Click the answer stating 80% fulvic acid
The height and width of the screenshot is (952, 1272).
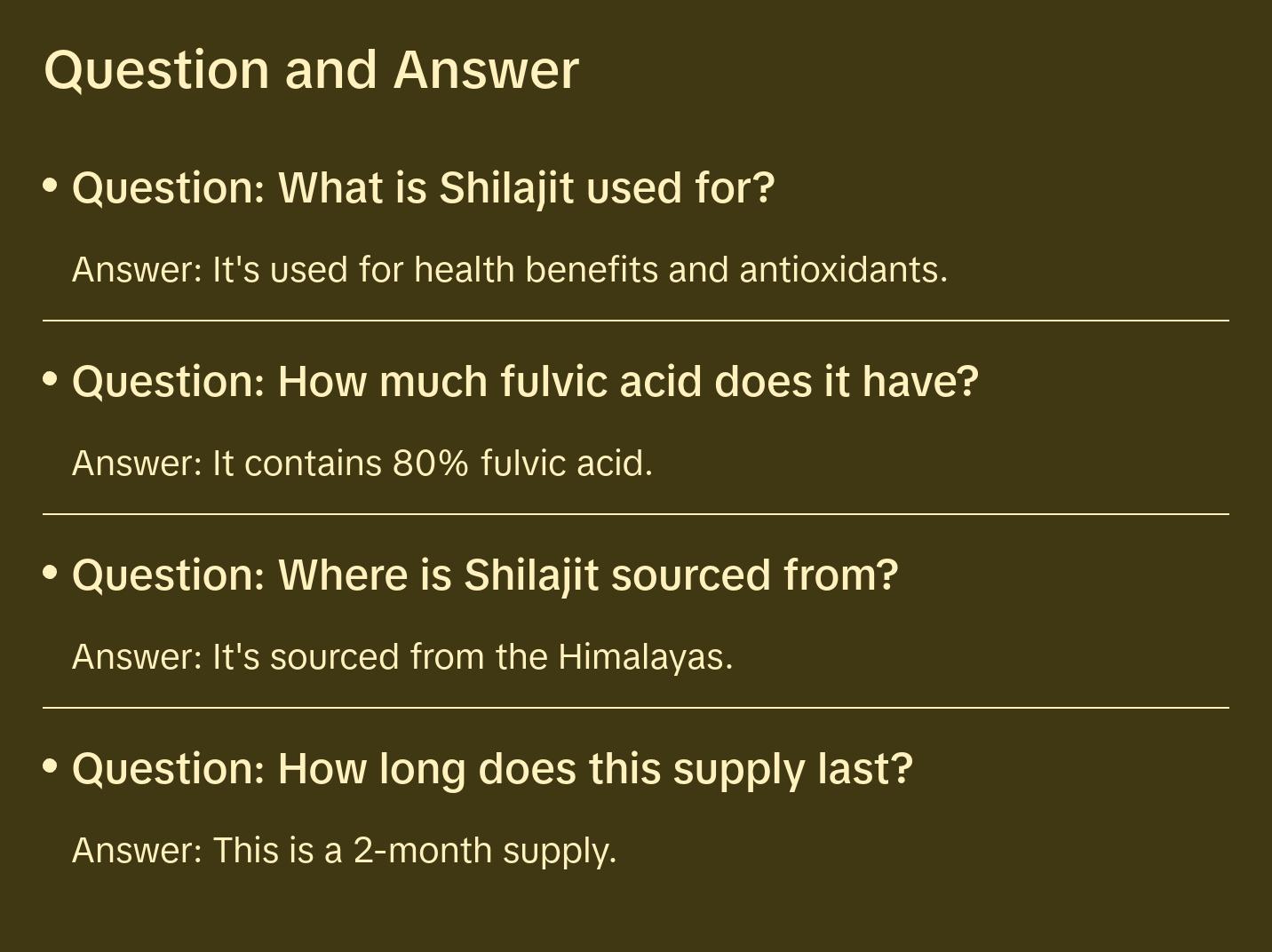[362, 464]
